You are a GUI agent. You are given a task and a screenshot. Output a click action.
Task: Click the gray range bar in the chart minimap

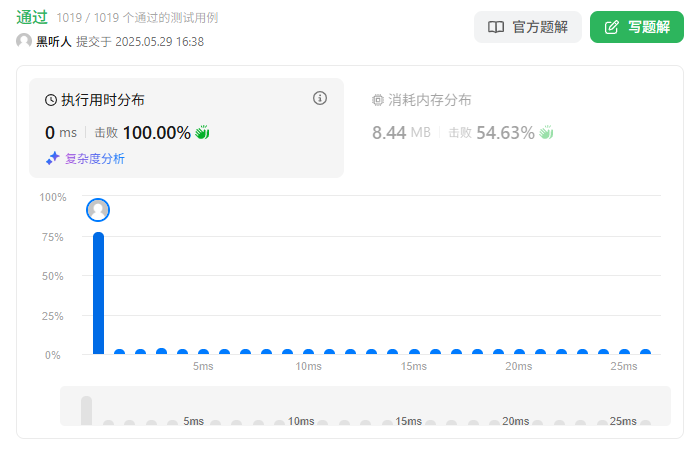pos(87,410)
